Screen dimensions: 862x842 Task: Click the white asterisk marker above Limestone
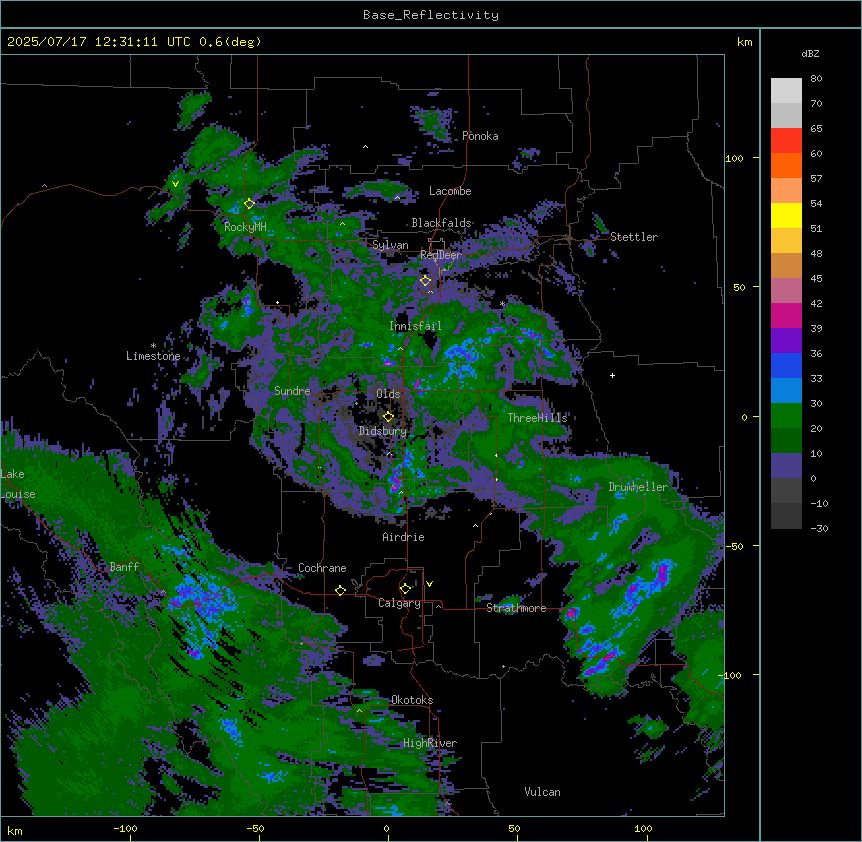point(153,346)
